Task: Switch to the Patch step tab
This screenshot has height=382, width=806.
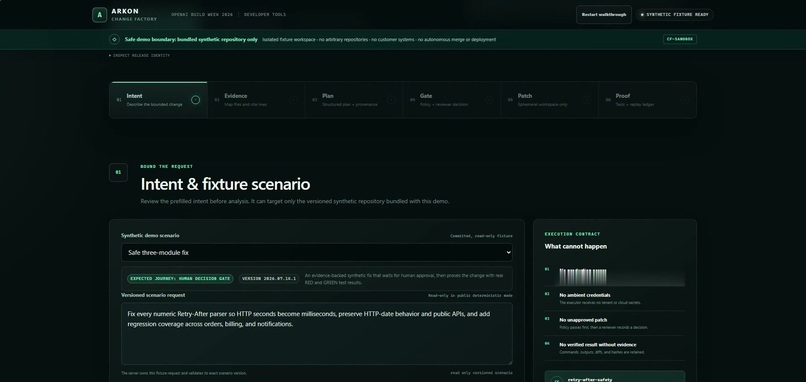Action: (549, 100)
